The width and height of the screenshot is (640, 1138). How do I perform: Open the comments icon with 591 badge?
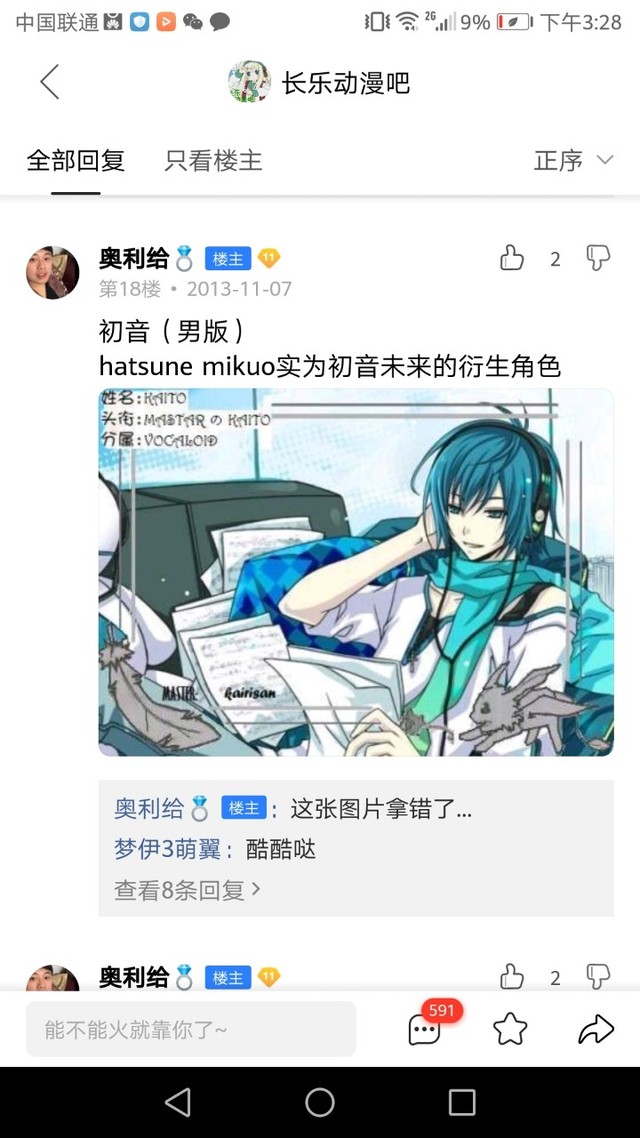425,1028
